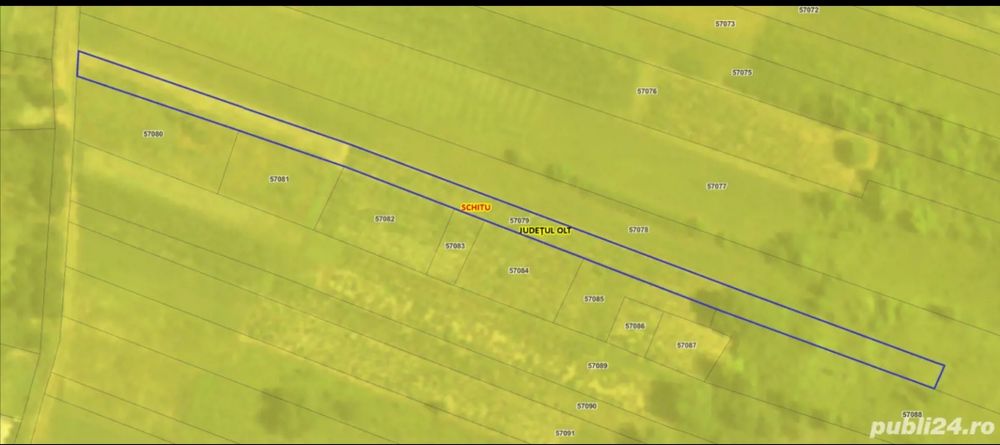Click parcel number 57077
The image size is (1000, 445).
click(716, 186)
